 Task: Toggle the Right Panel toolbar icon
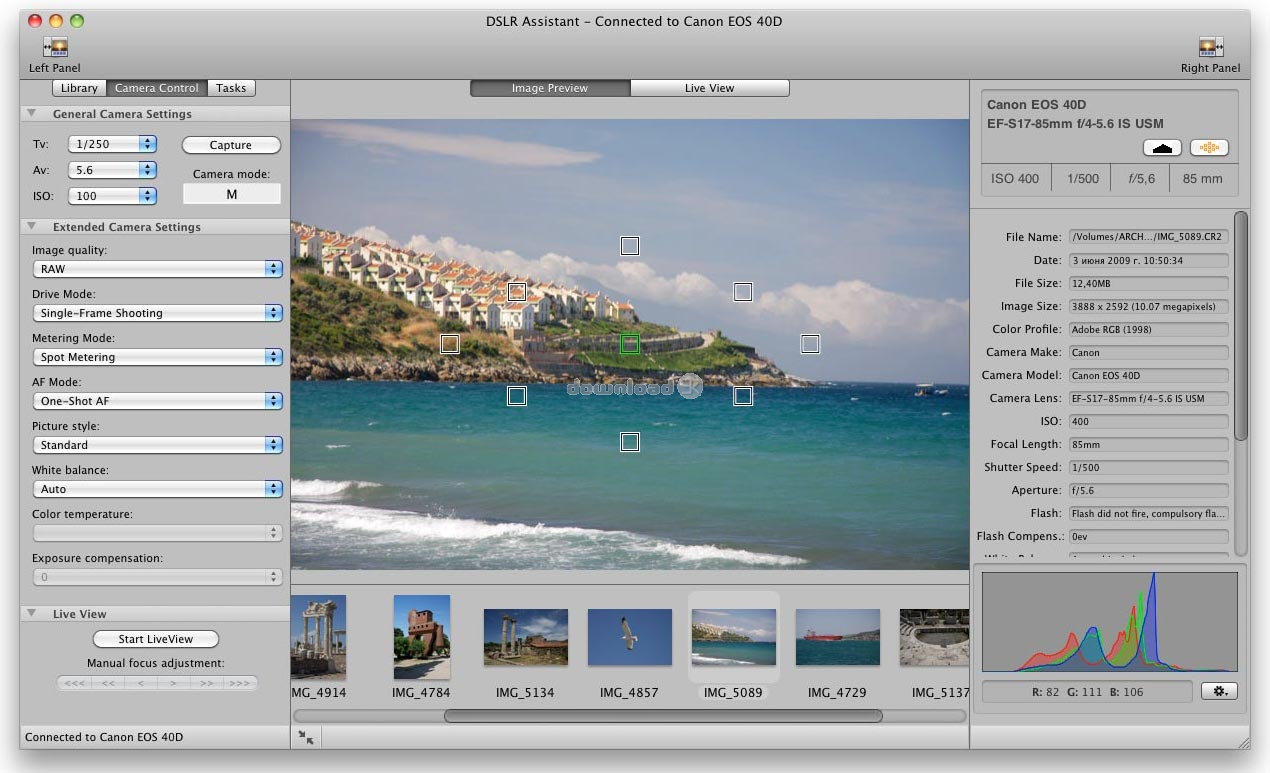(x=1210, y=48)
